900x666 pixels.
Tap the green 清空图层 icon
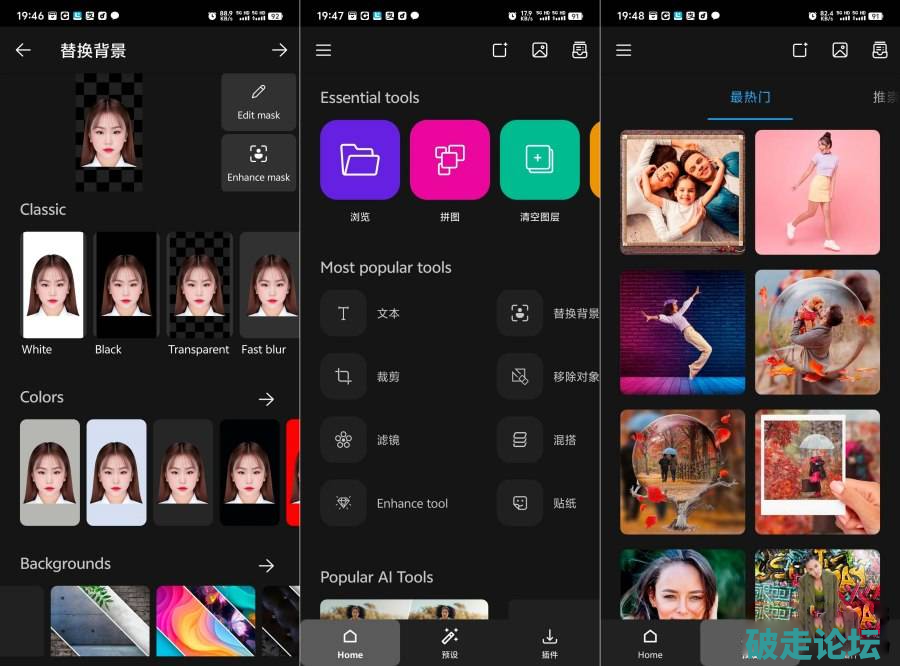point(539,160)
